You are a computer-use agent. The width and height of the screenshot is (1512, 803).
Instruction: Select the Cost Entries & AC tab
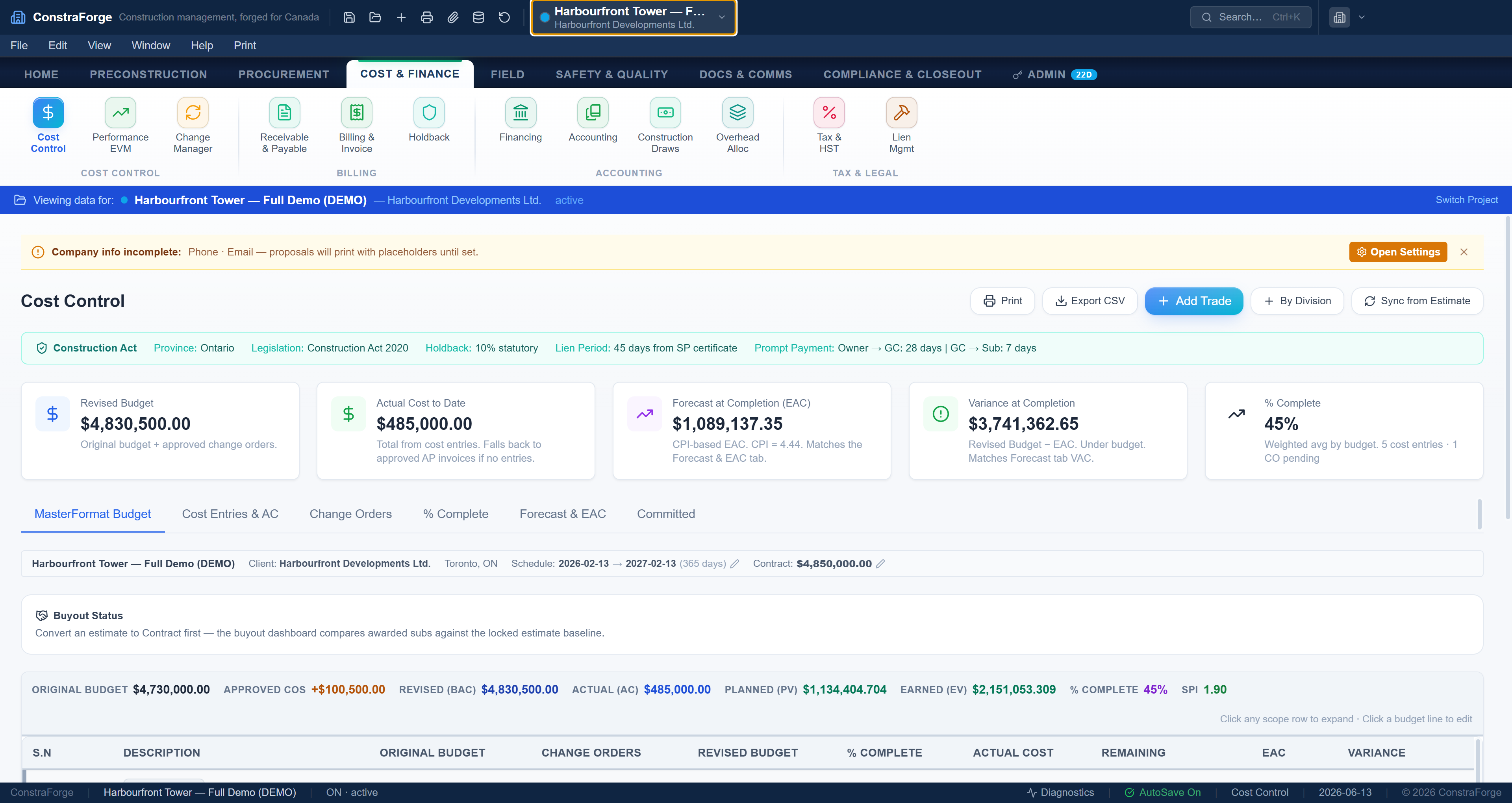(230, 514)
